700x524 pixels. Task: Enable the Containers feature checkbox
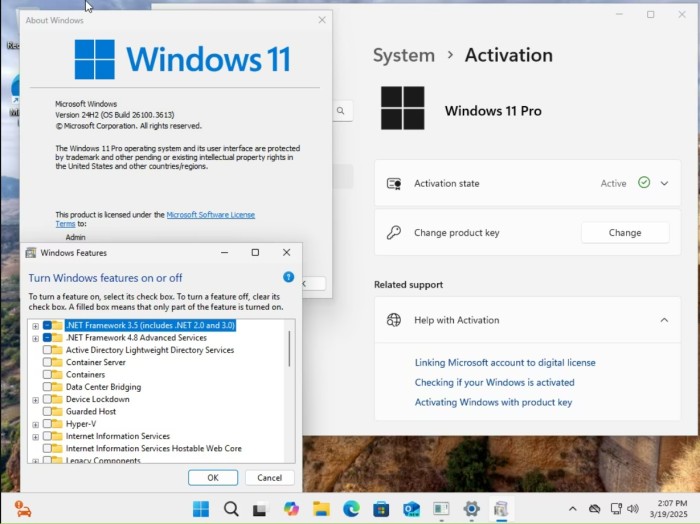(47, 375)
